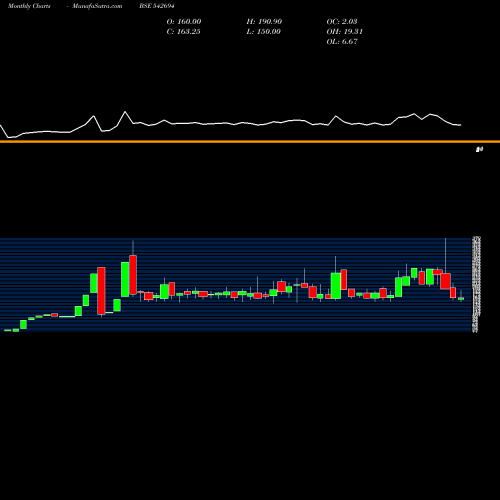
Task: Click the close value 'C: 163.25'
Action: [183, 31]
